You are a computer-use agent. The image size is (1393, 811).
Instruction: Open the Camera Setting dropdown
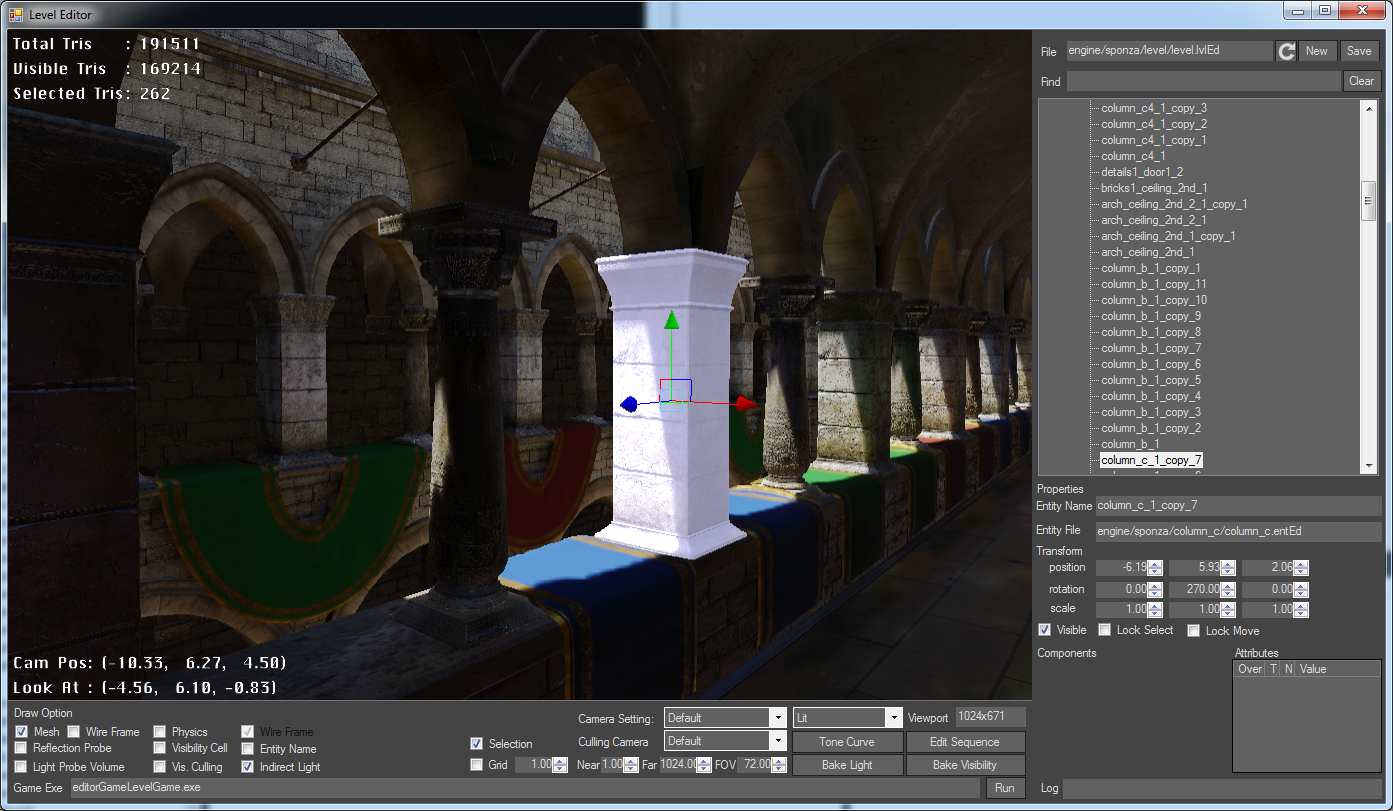tap(725, 718)
